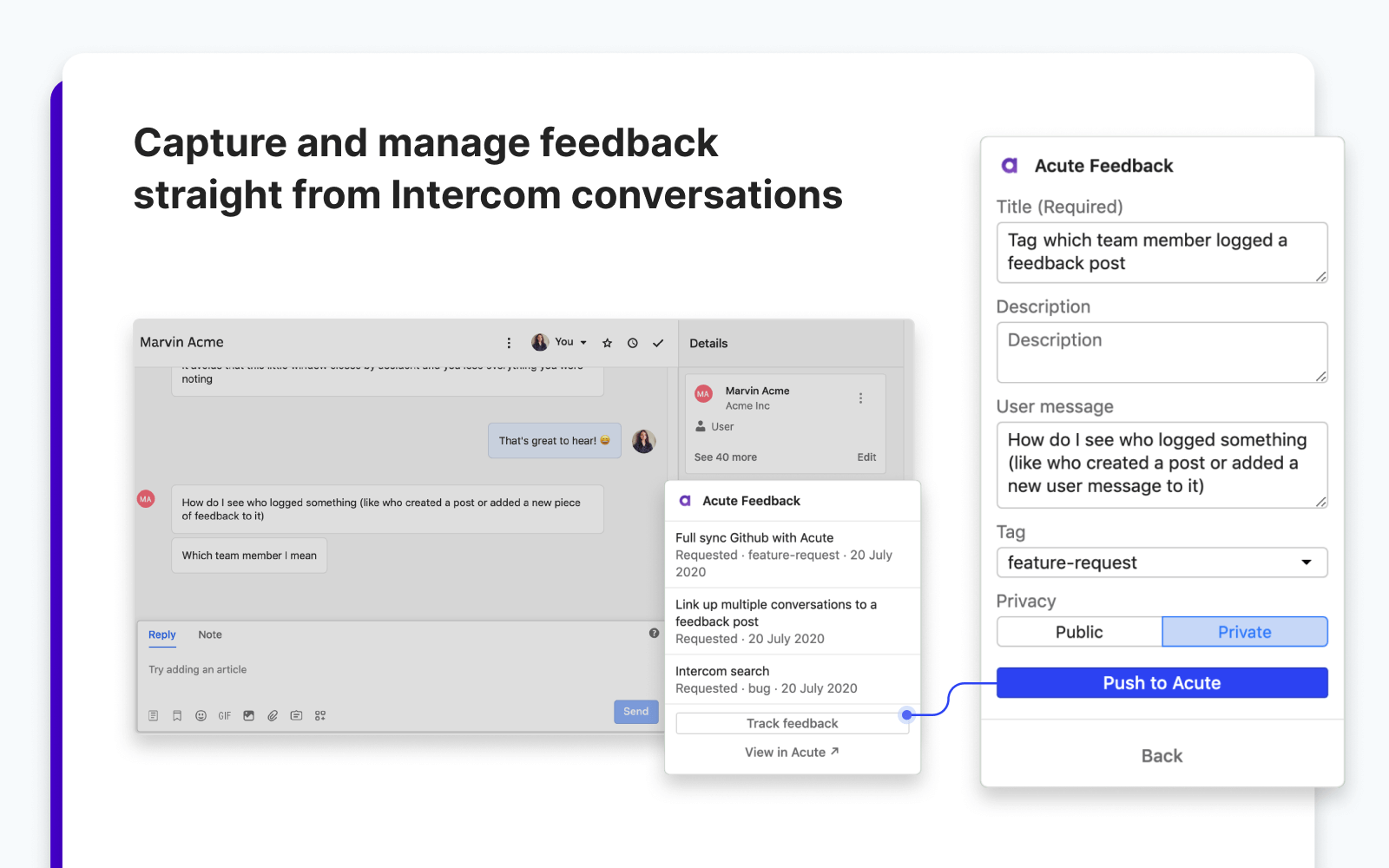Click the agent avatar beside That's great to hear message
The image size is (1389, 868).
point(643,441)
